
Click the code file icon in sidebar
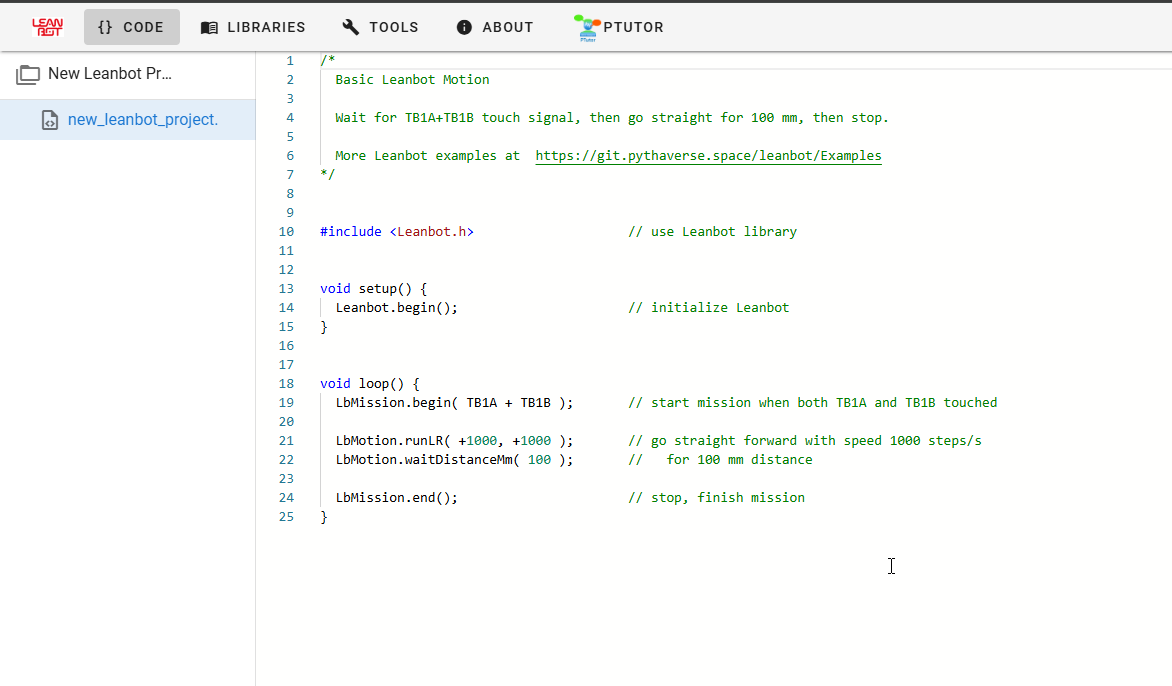click(x=49, y=120)
